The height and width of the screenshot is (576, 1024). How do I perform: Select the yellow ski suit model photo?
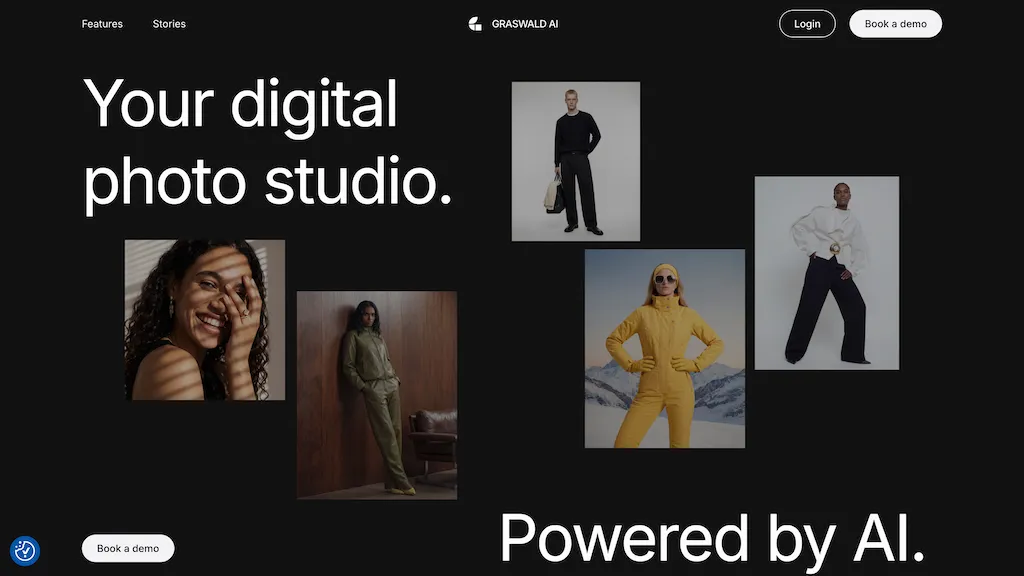[x=664, y=348]
